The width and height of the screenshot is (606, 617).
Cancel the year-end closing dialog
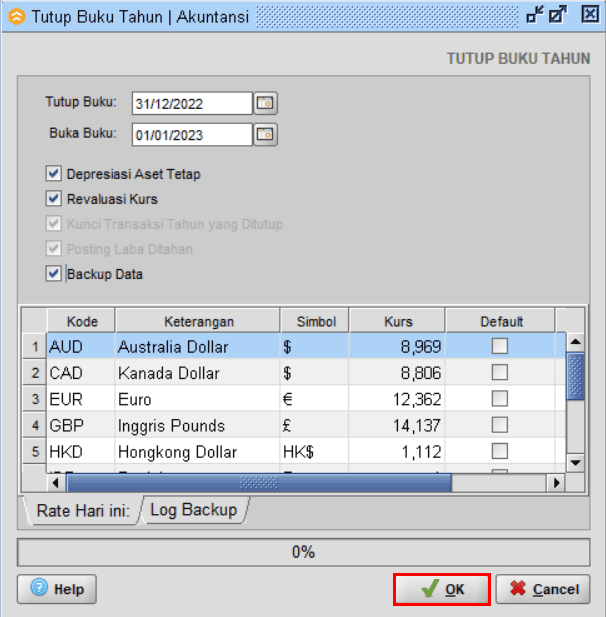coord(543,589)
